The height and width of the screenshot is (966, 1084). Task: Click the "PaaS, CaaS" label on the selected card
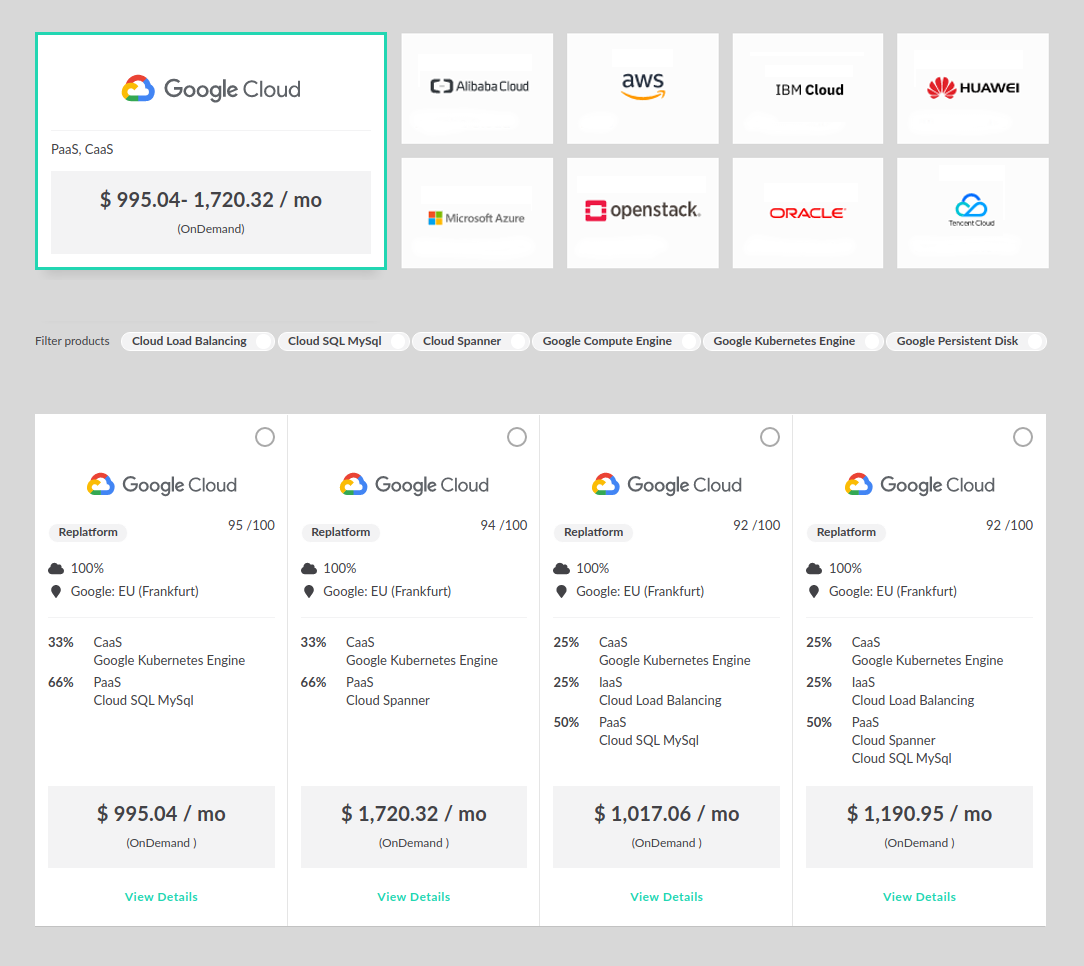82,149
